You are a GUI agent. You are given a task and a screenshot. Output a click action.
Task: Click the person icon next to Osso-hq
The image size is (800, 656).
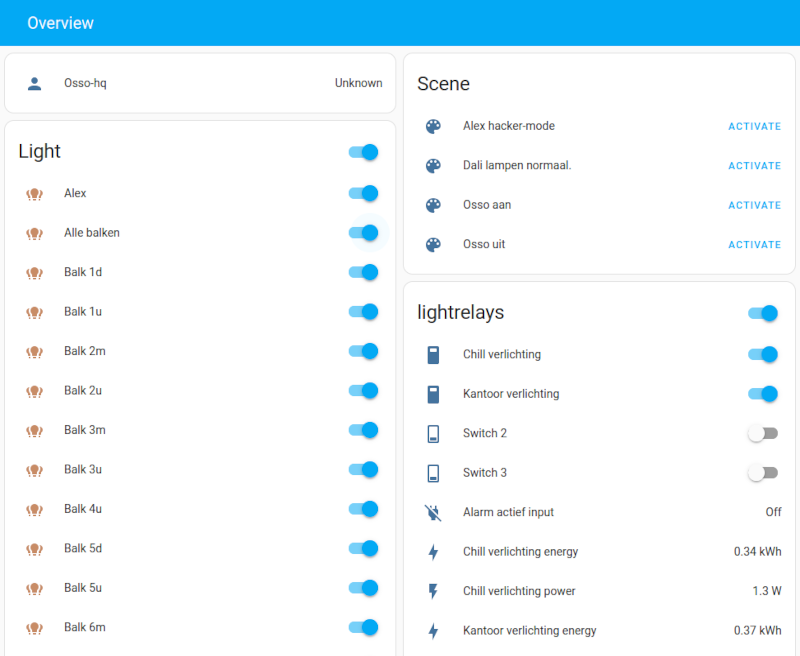pyautogui.click(x=34, y=83)
